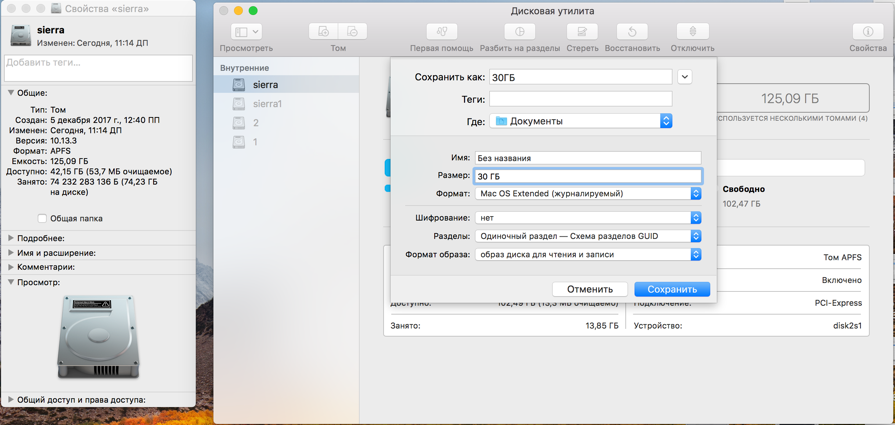This screenshot has width=895, height=425.
Task: Click the Size field showing 30 ГБ
Action: coord(588,176)
